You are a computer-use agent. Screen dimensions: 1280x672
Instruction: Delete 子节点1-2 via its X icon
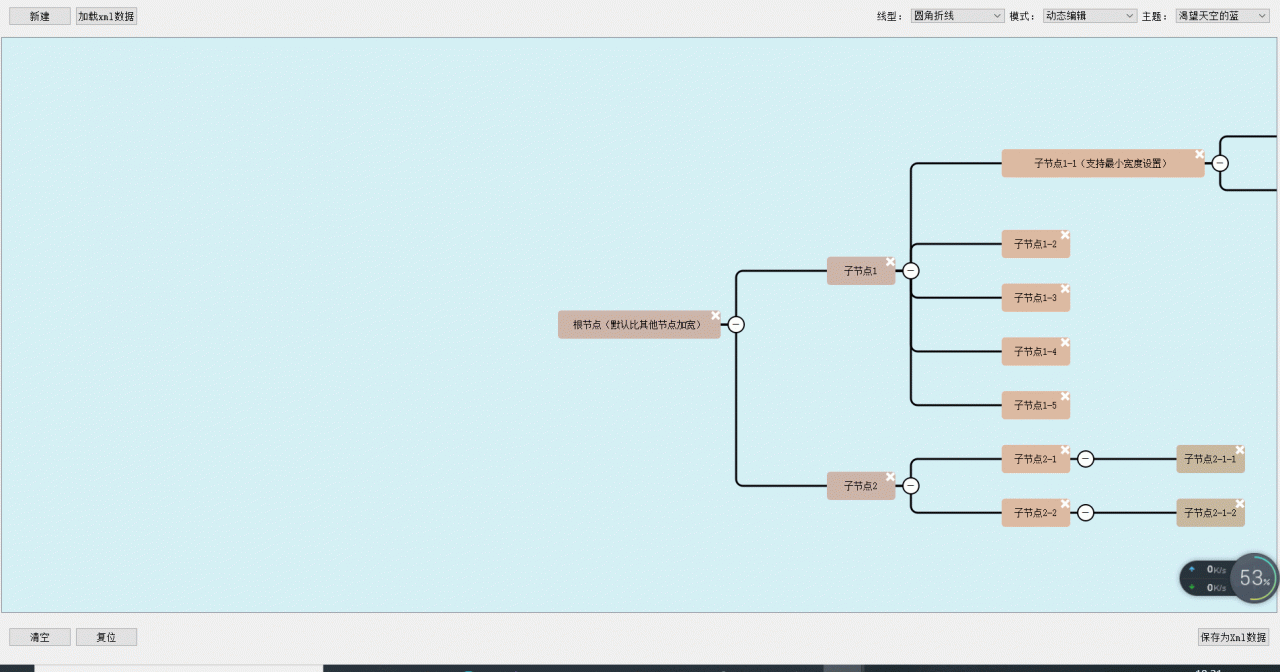[x=1065, y=235]
